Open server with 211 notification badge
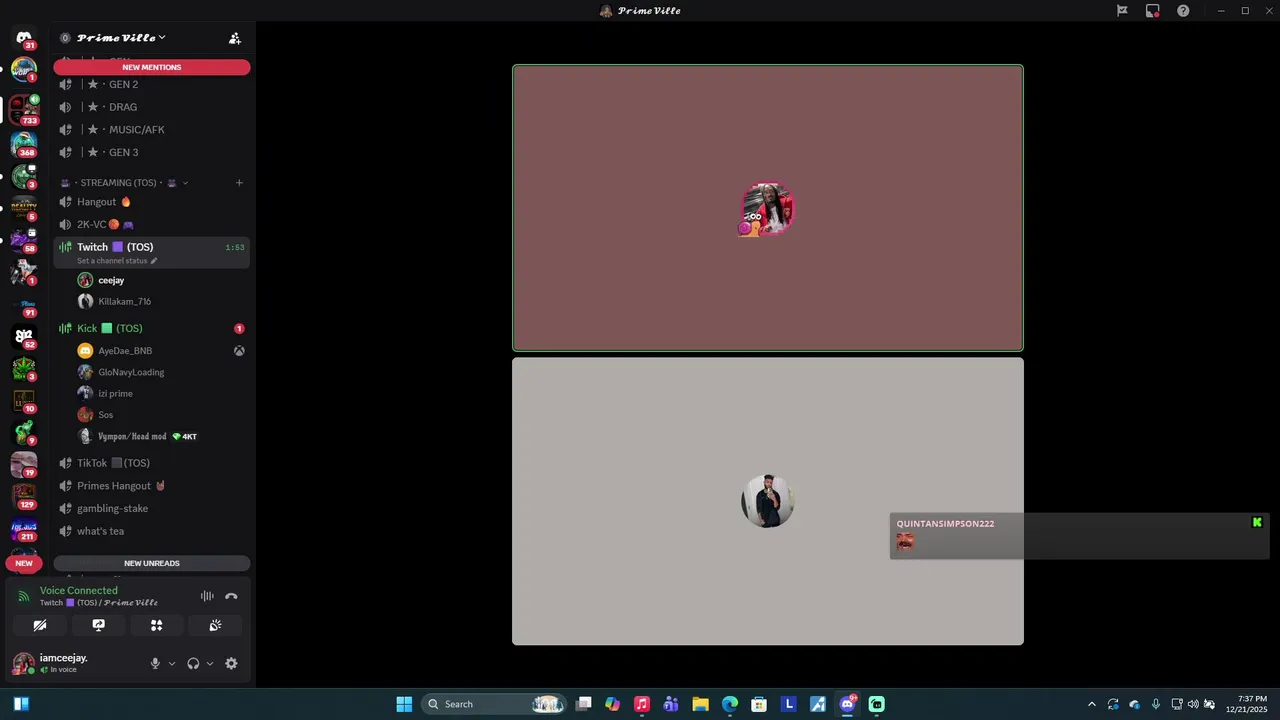1280x720 pixels. (24, 530)
